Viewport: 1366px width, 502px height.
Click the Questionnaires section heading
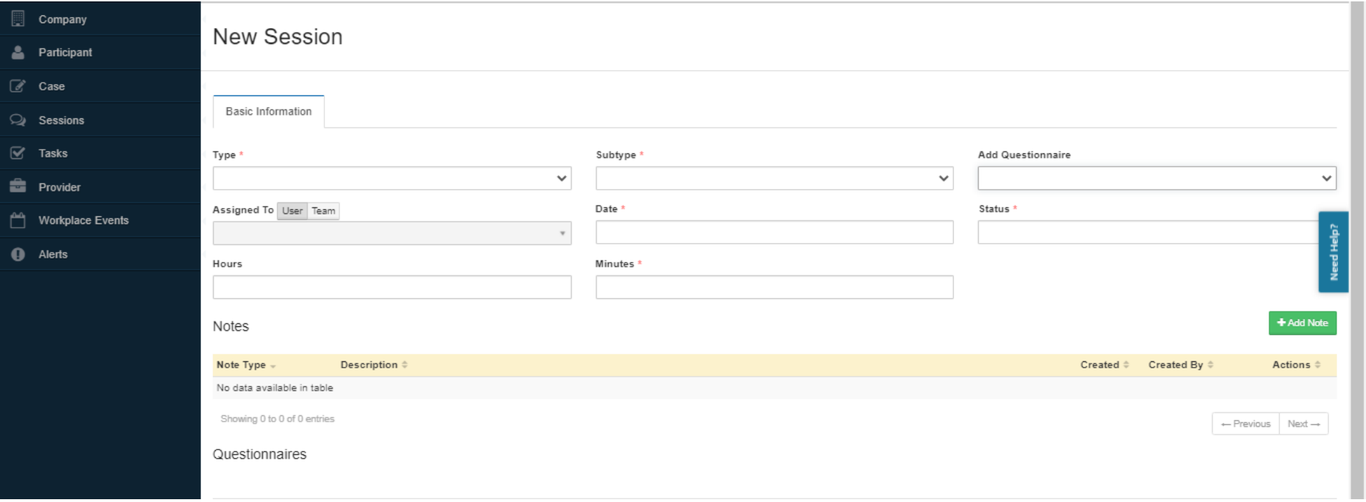coord(260,454)
